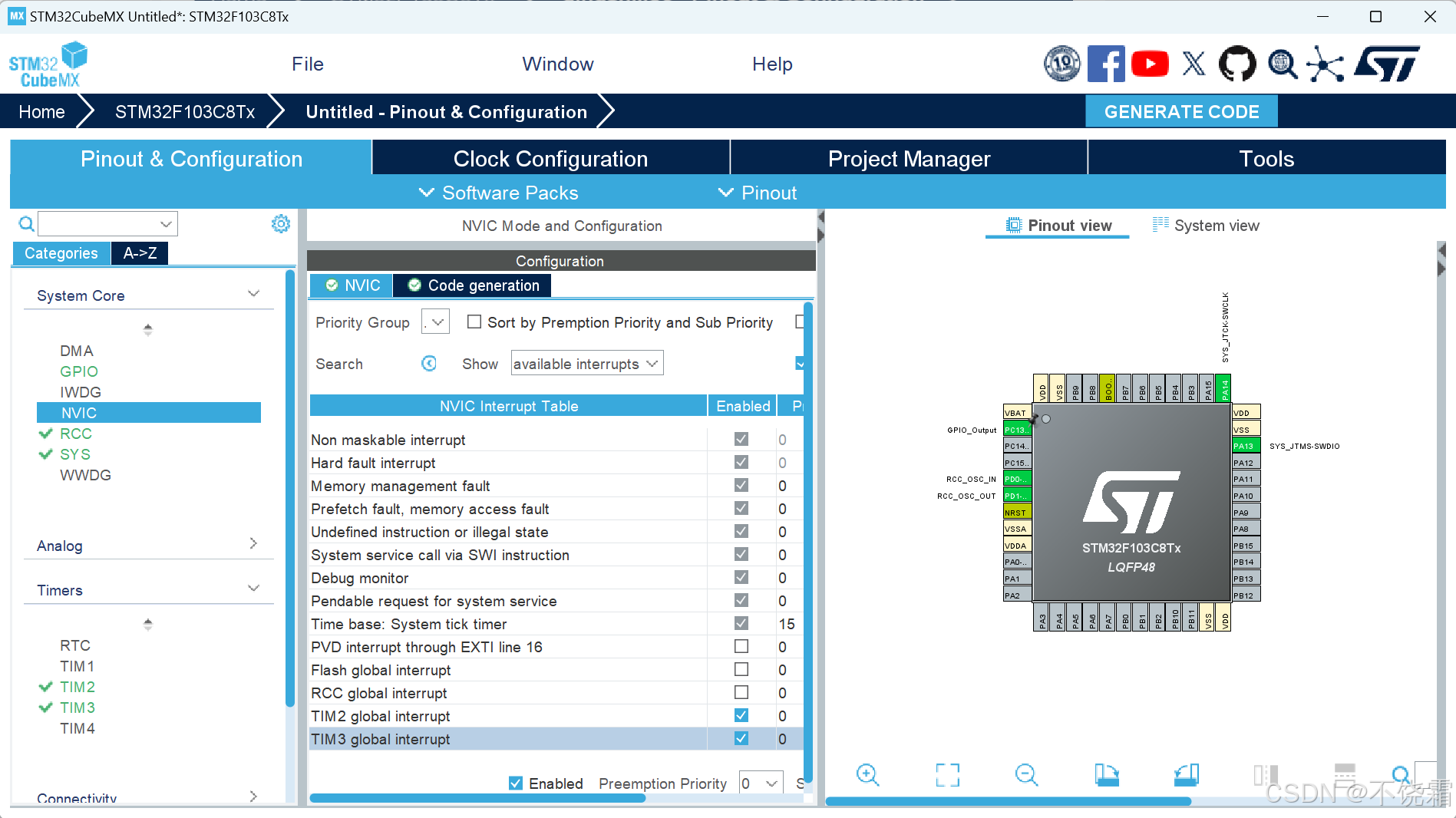Open the ST community globe search icon
Viewport: 1456px width, 818px height.
[1282, 64]
